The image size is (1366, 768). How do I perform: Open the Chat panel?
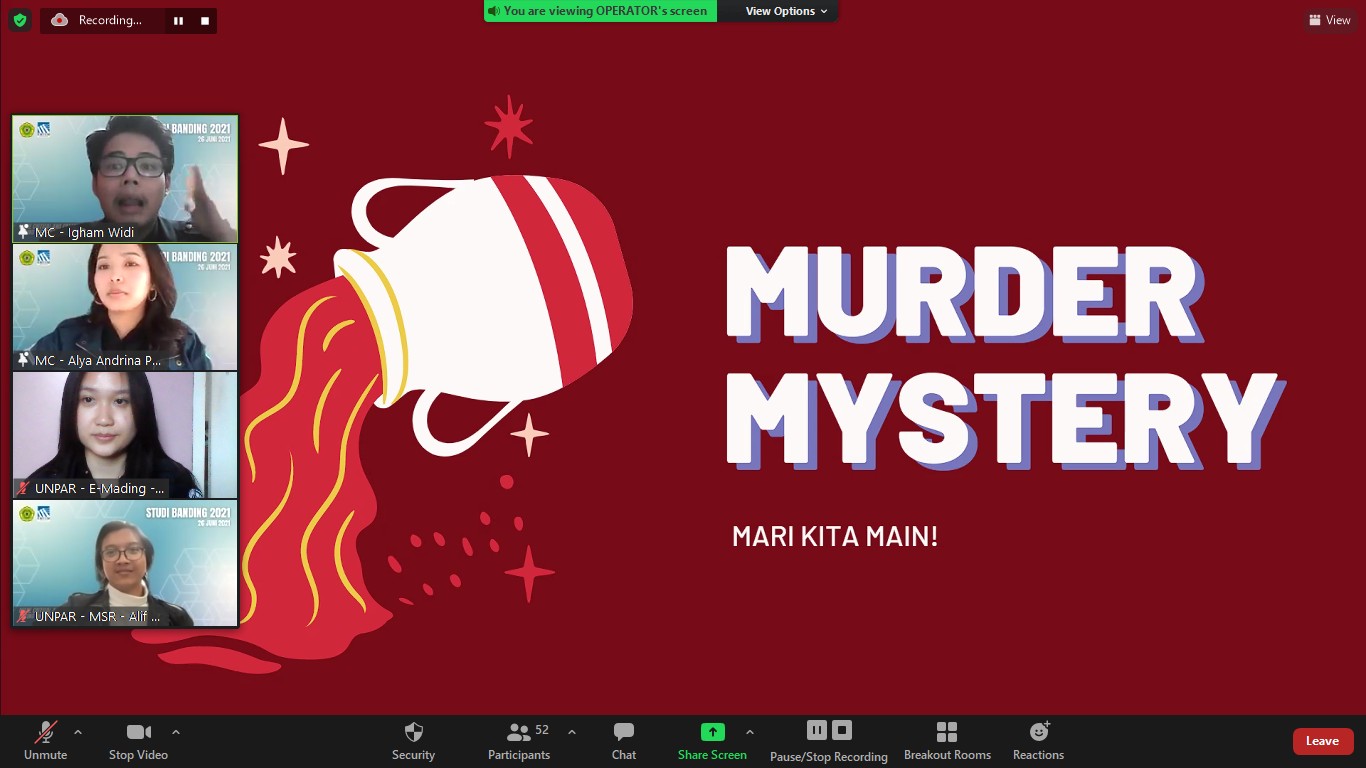pos(624,741)
